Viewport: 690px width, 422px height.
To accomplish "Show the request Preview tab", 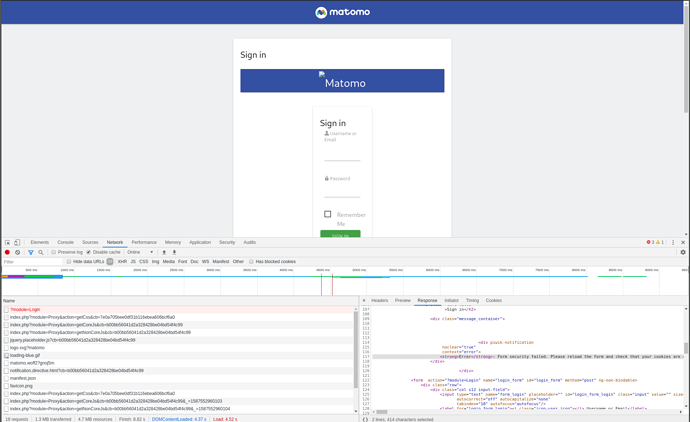I will [403, 301].
